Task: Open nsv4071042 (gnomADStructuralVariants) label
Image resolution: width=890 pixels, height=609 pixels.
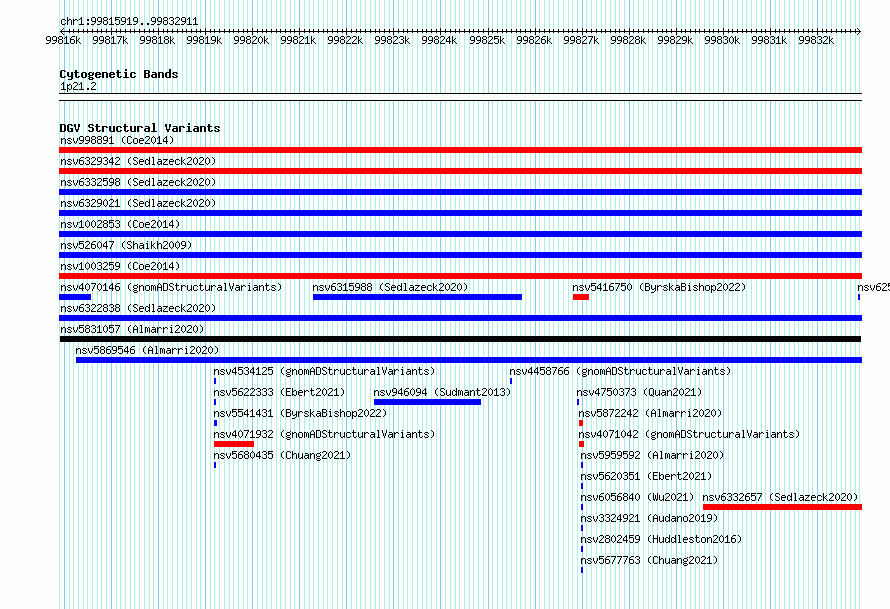Action: pos(689,434)
